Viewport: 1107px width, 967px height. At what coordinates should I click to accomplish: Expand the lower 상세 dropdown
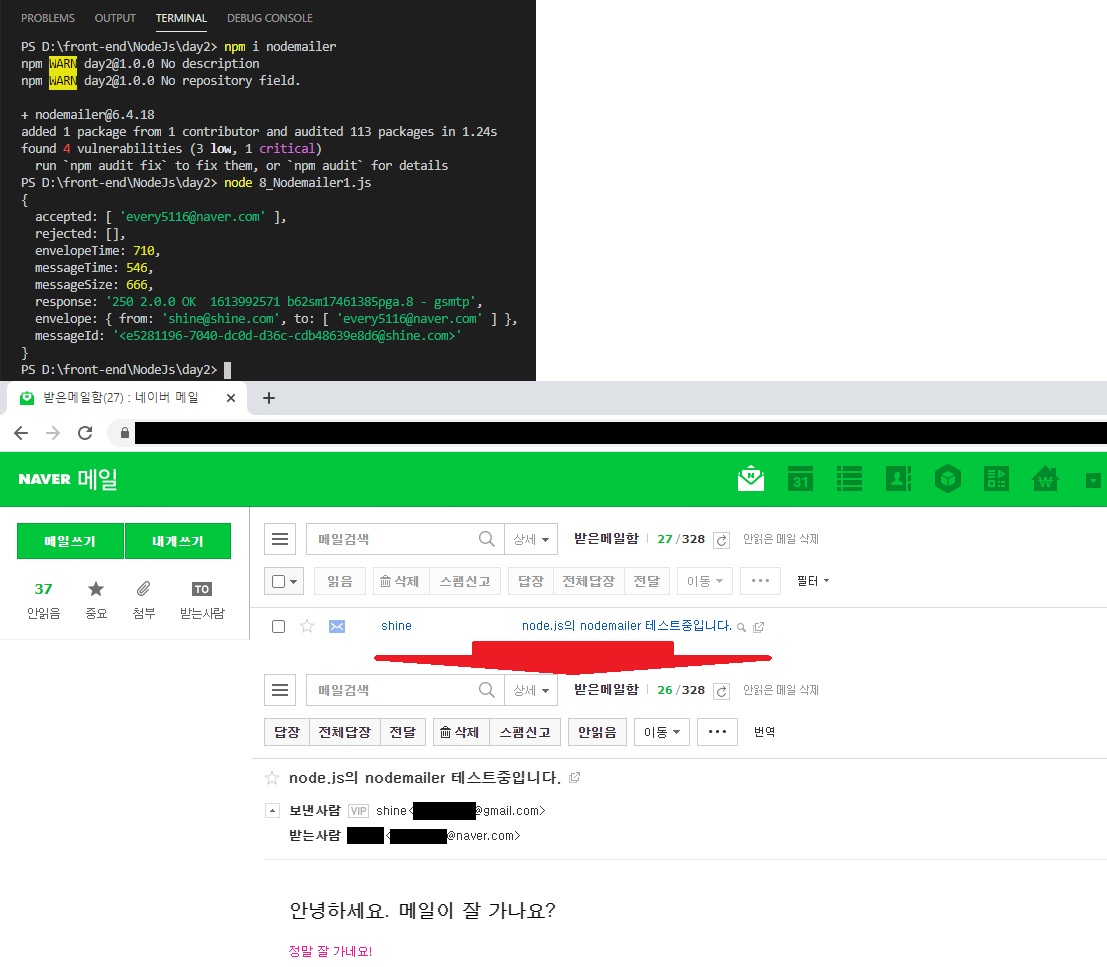[531, 690]
